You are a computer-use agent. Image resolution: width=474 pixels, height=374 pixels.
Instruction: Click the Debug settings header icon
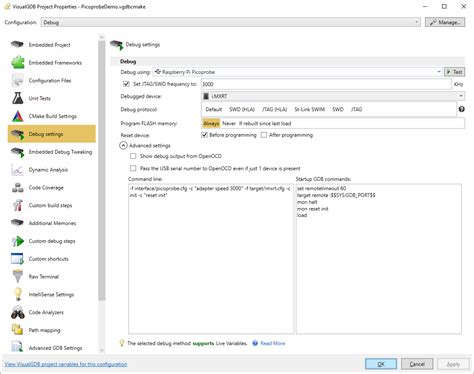click(x=117, y=45)
